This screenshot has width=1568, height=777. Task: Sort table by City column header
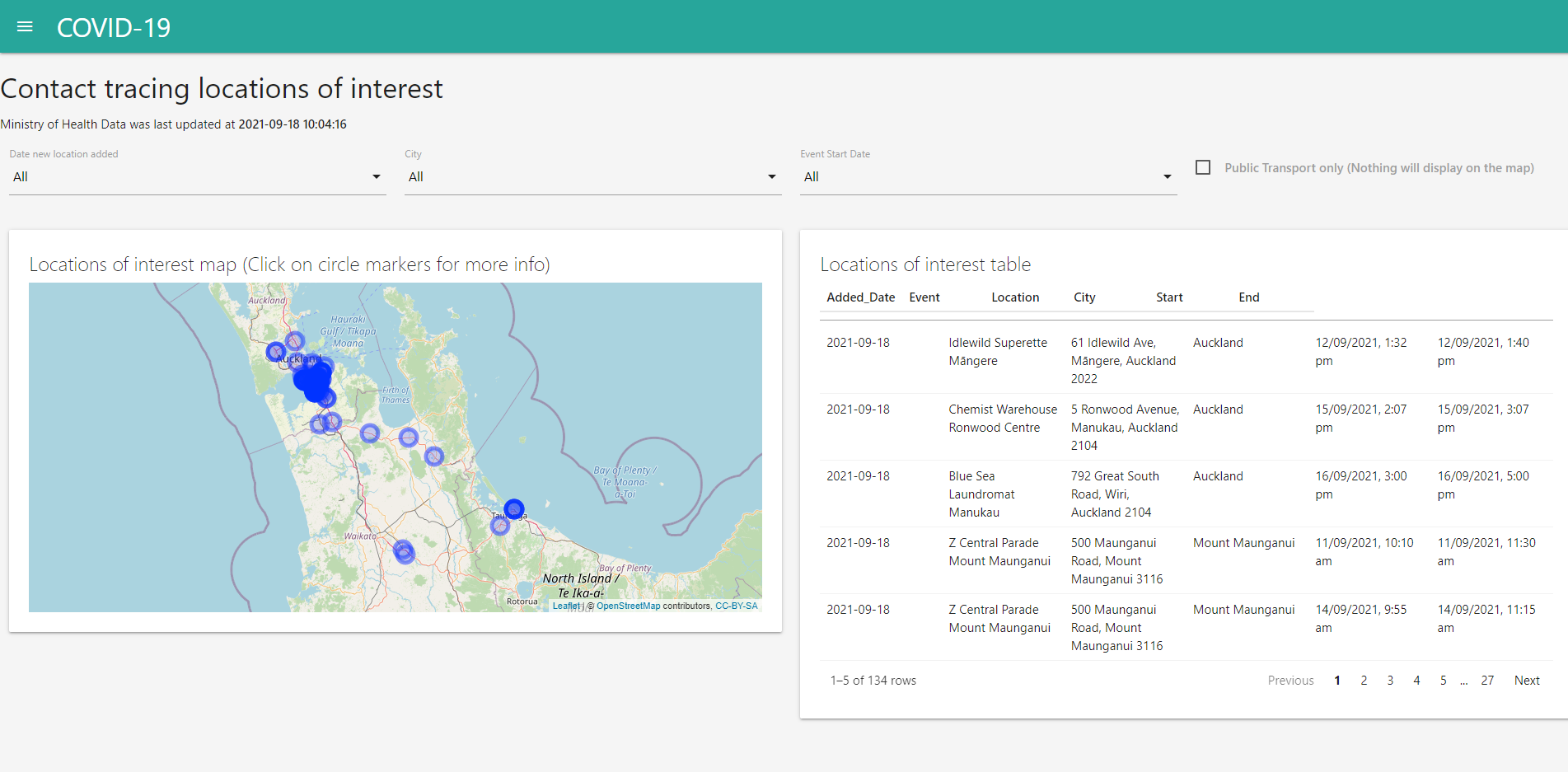(x=1084, y=297)
